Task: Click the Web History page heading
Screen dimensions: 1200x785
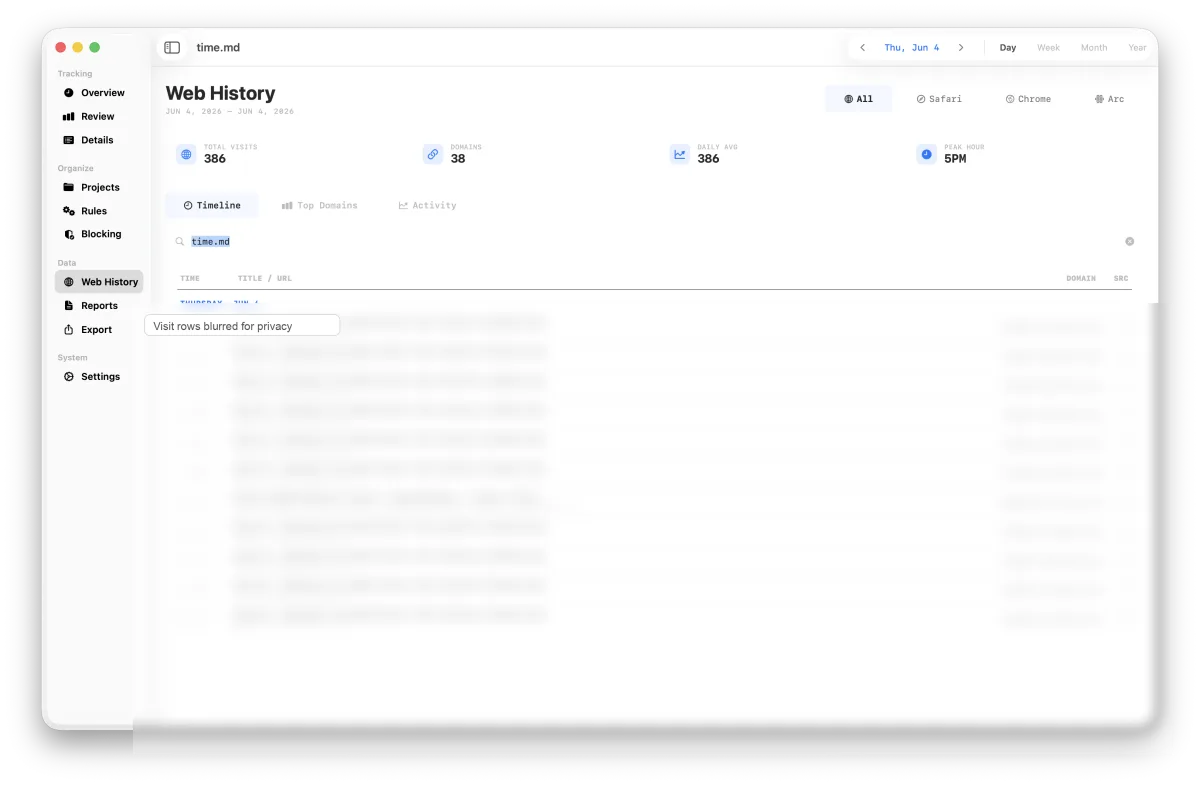Action: pyautogui.click(x=220, y=93)
